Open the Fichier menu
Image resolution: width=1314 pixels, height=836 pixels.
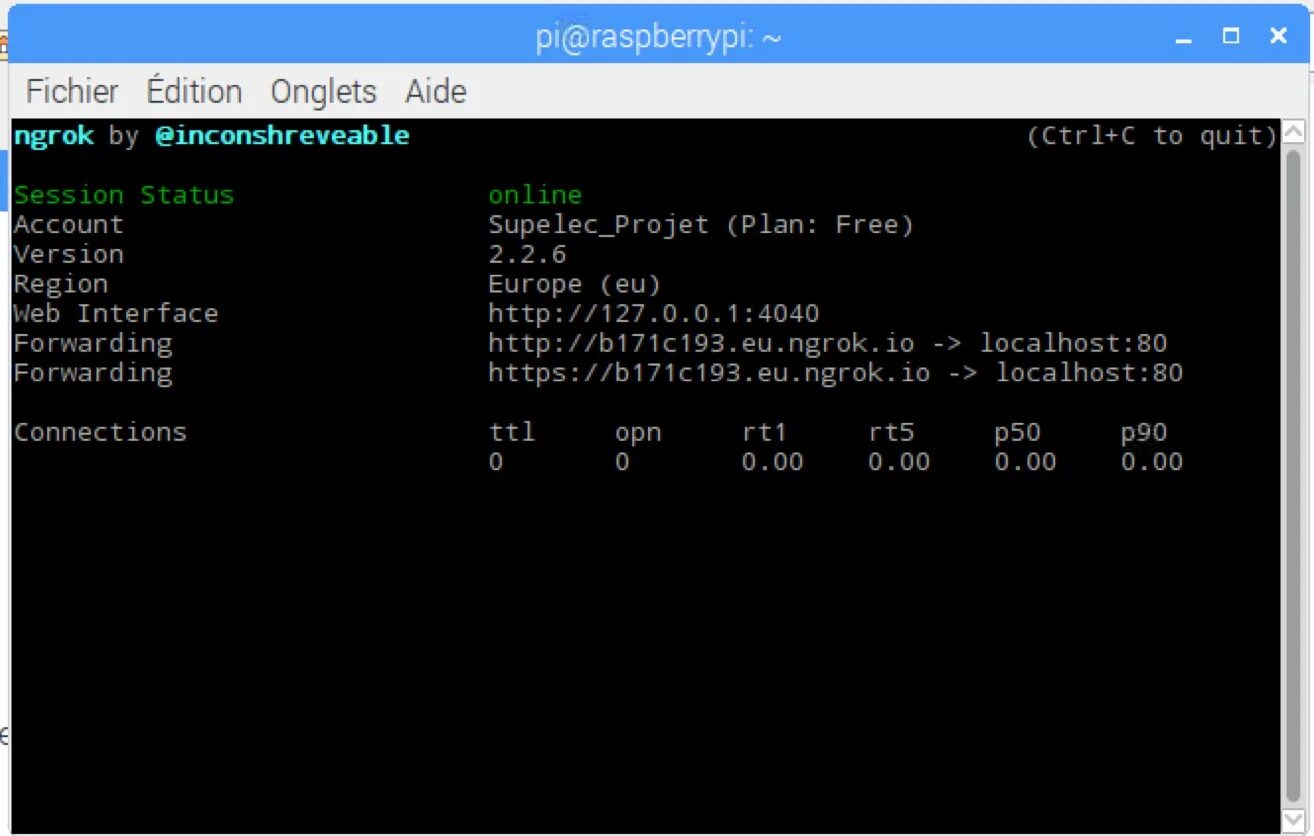(72, 91)
